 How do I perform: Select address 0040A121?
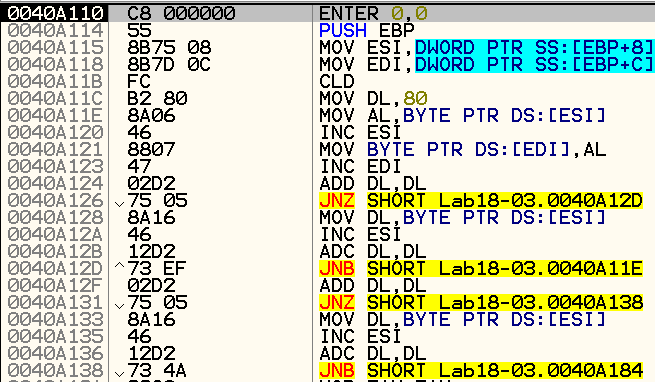pyautogui.click(x=55, y=150)
